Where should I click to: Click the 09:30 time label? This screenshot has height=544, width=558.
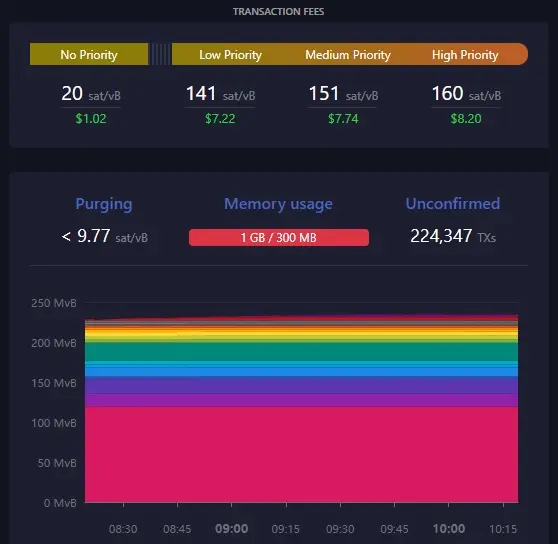coord(340,529)
